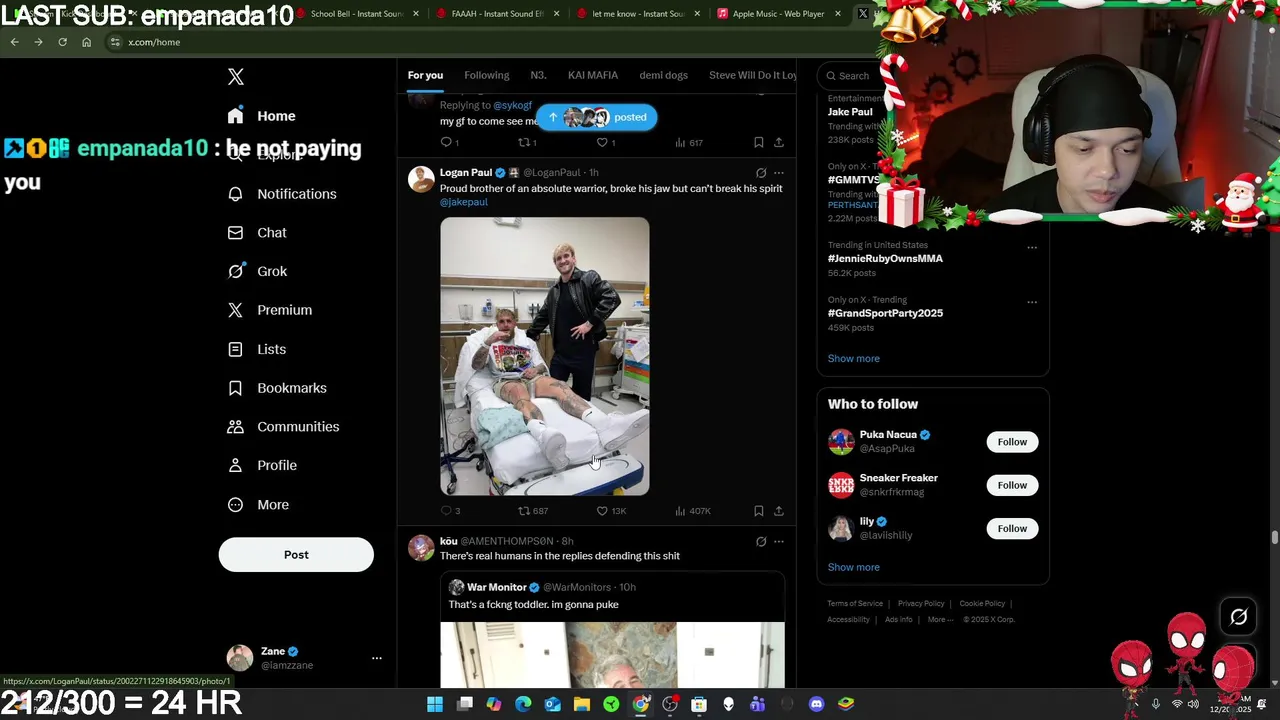Viewport: 1280px width, 720px height.
Task: Switch to Apple Music - Web Player tab
Action: point(779,14)
